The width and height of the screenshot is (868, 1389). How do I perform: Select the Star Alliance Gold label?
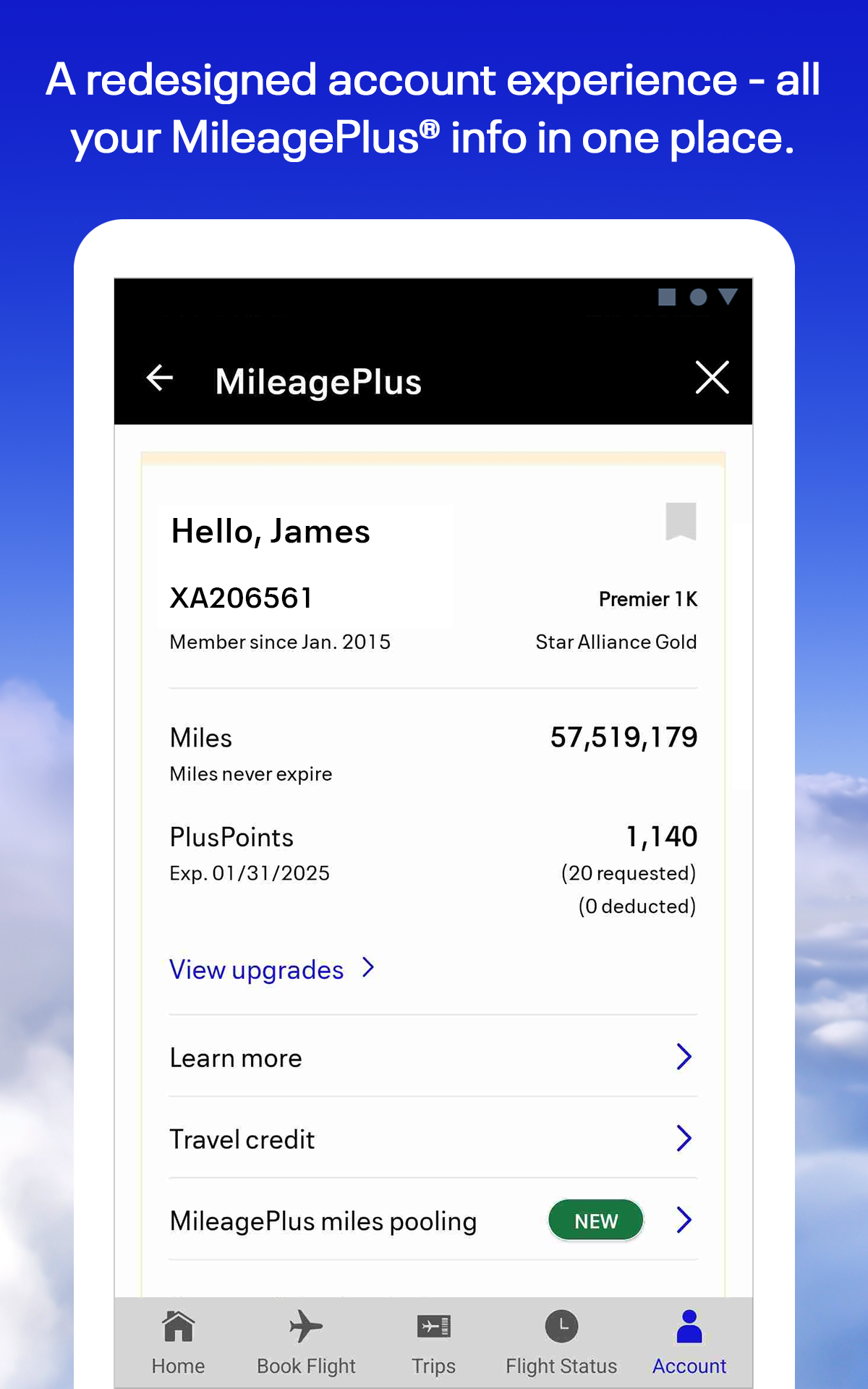pos(616,641)
